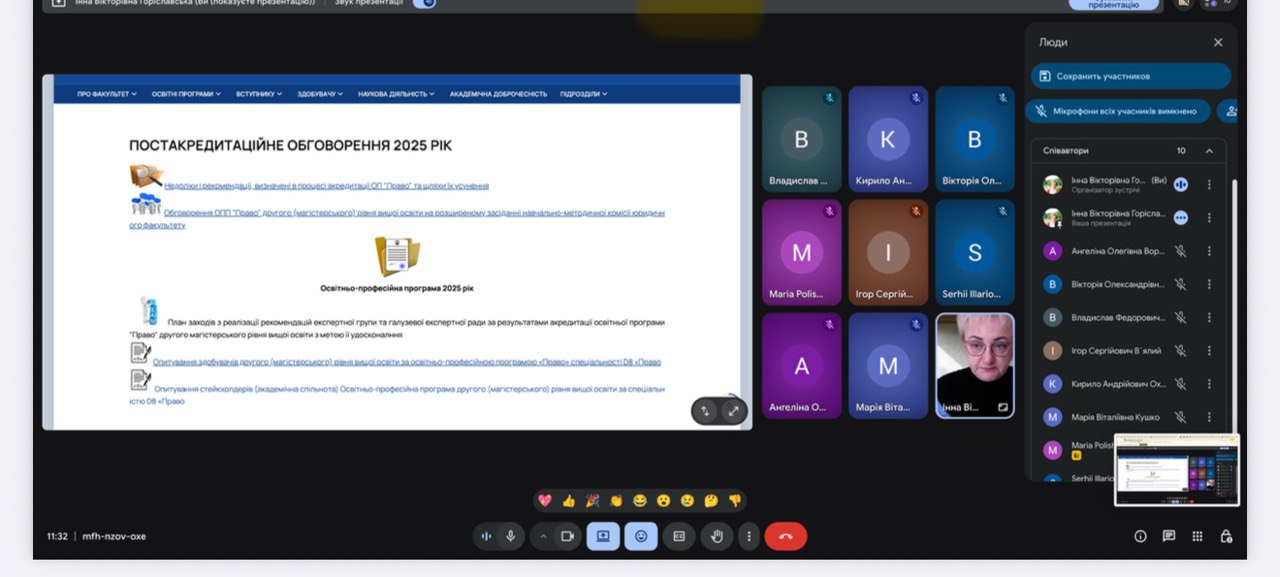Viewport: 1280px width, 577px height.
Task: Open the activities grid icon
Action: 1197,536
